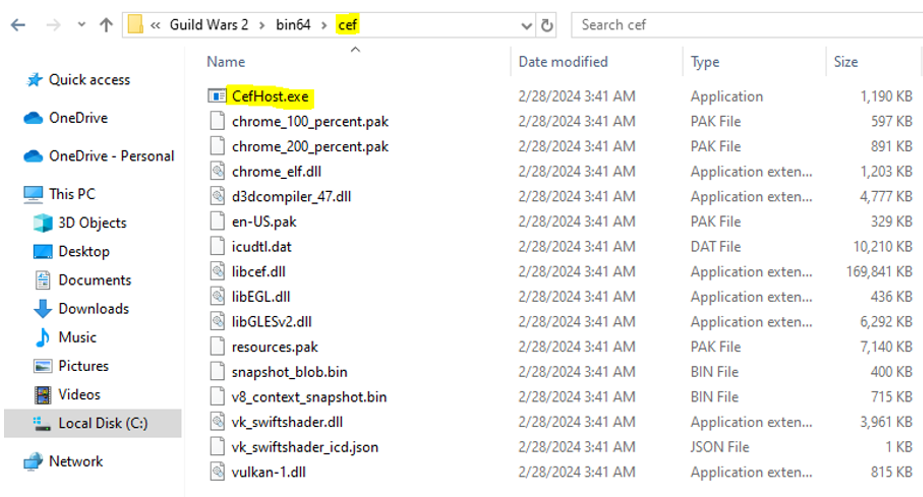This screenshot has width=923, height=497.
Task: Select the CefHost.exe file name
Action: (x=270, y=96)
